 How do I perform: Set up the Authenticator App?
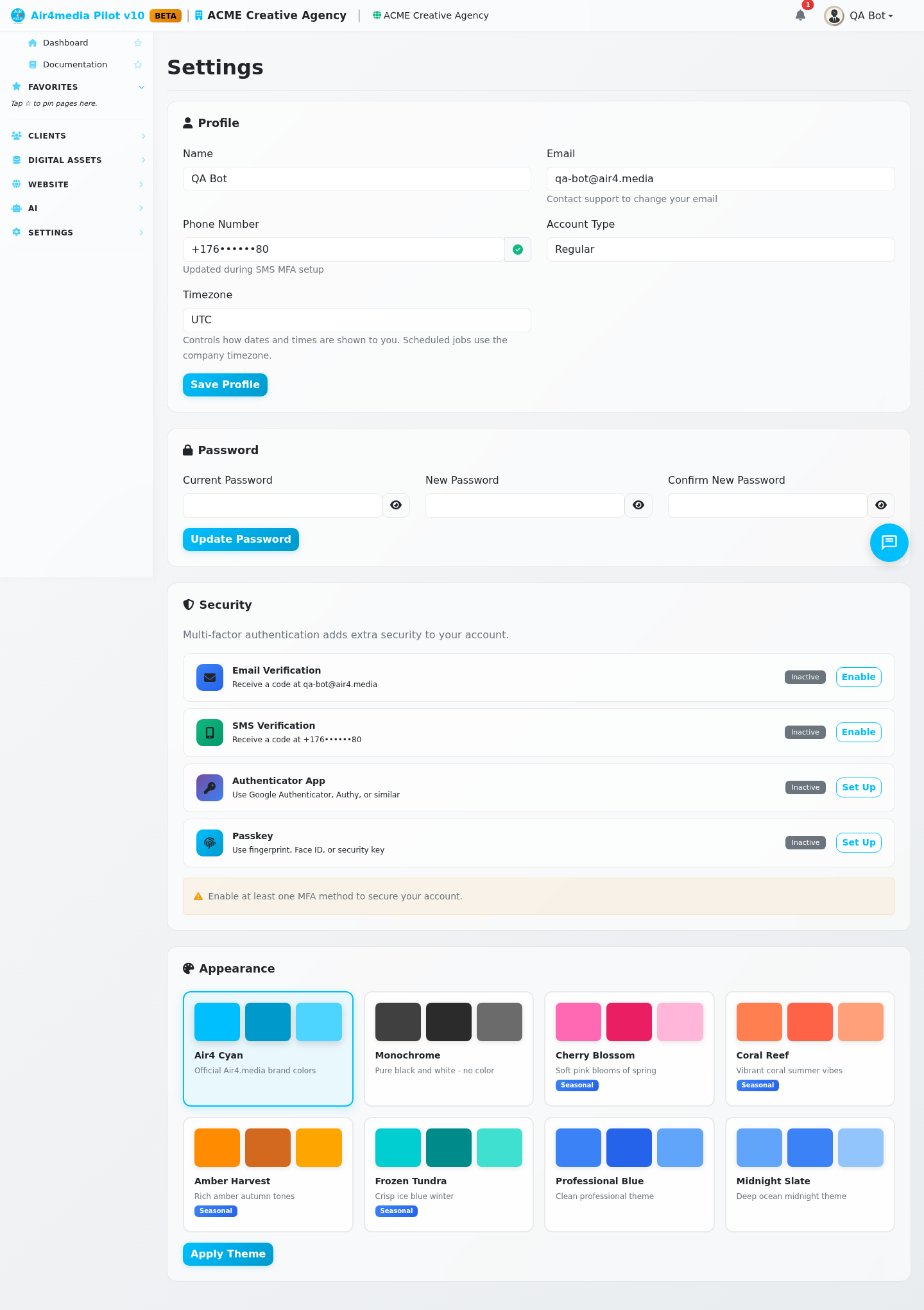859,788
